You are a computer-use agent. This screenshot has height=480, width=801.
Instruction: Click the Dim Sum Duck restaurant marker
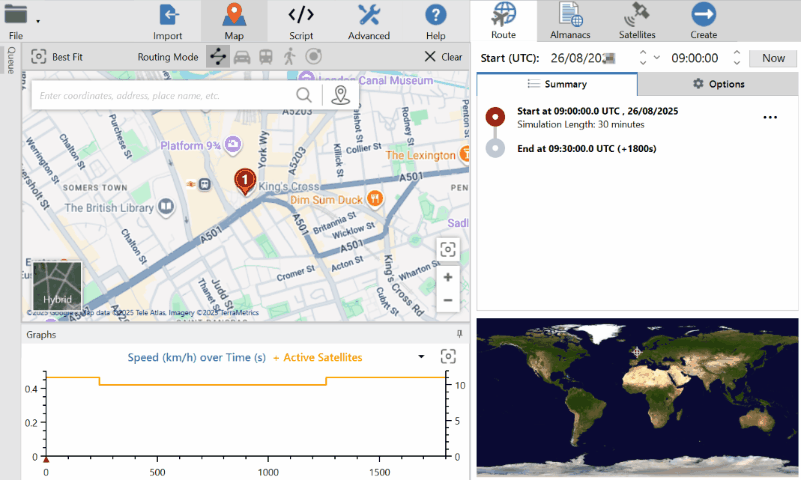(x=375, y=199)
